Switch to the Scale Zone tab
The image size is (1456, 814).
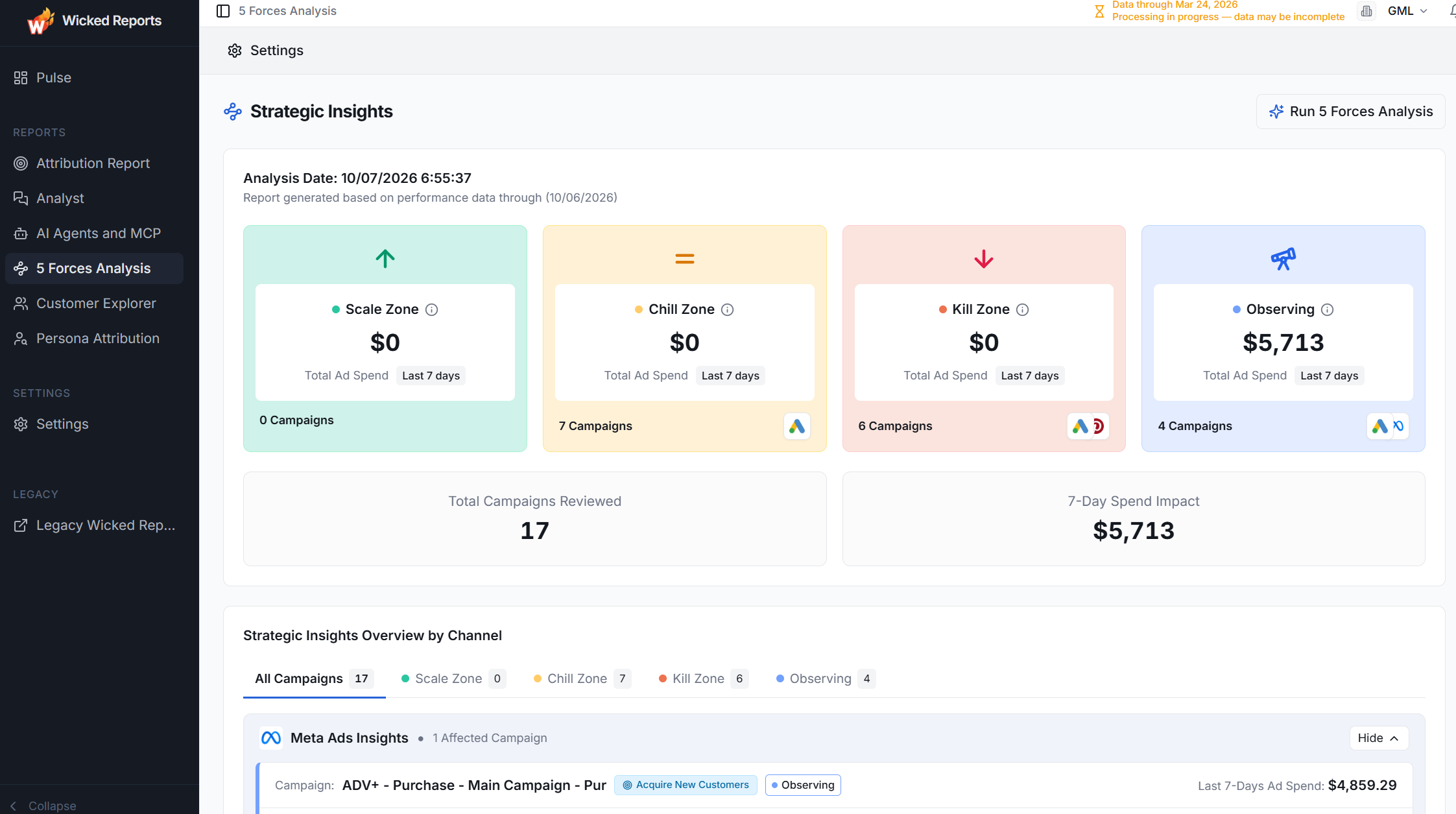click(x=453, y=678)
